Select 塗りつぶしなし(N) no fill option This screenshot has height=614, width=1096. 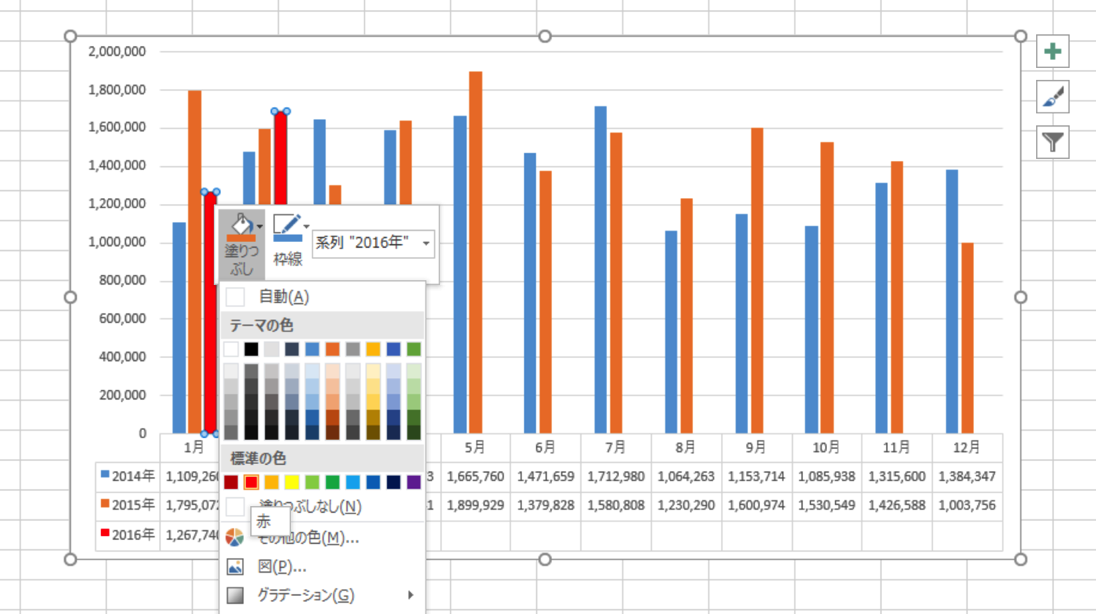[322, 506]
